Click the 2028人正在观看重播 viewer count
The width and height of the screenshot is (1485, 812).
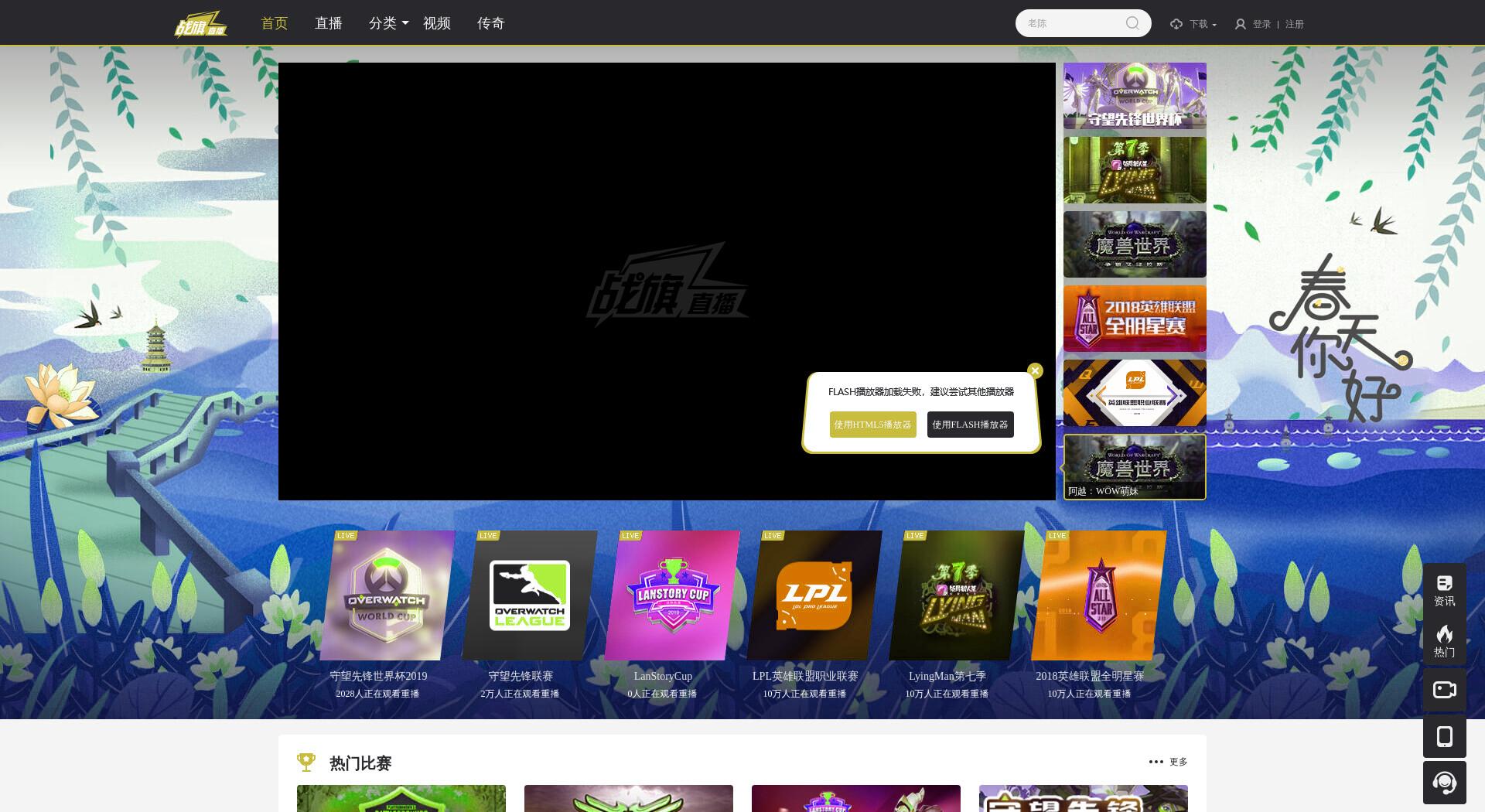(x=377, y=694)
